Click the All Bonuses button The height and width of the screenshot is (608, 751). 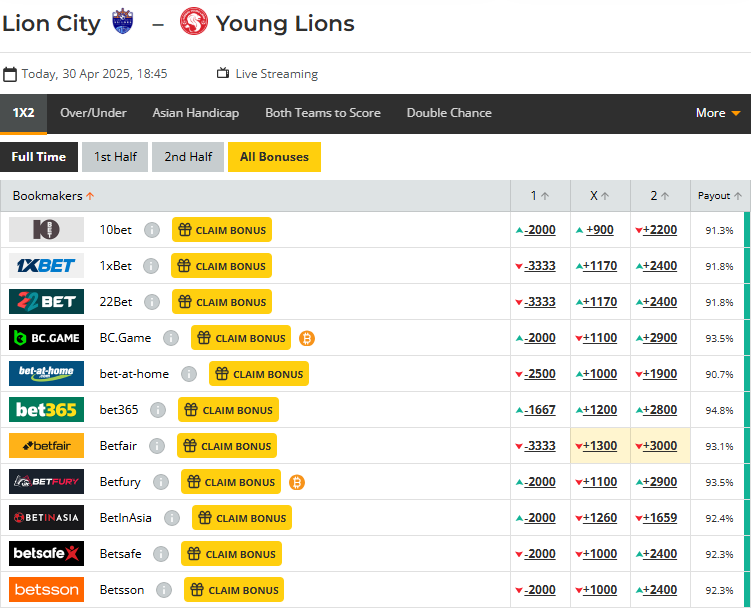[274, 157]
